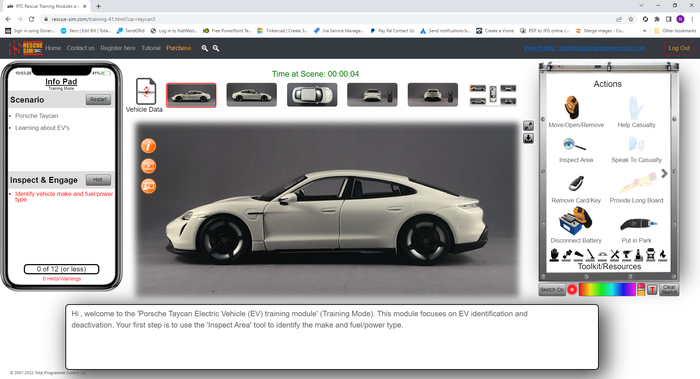Select the eraser tool beside color bar
The image size is (700, 379).
[x=641, y=289]
